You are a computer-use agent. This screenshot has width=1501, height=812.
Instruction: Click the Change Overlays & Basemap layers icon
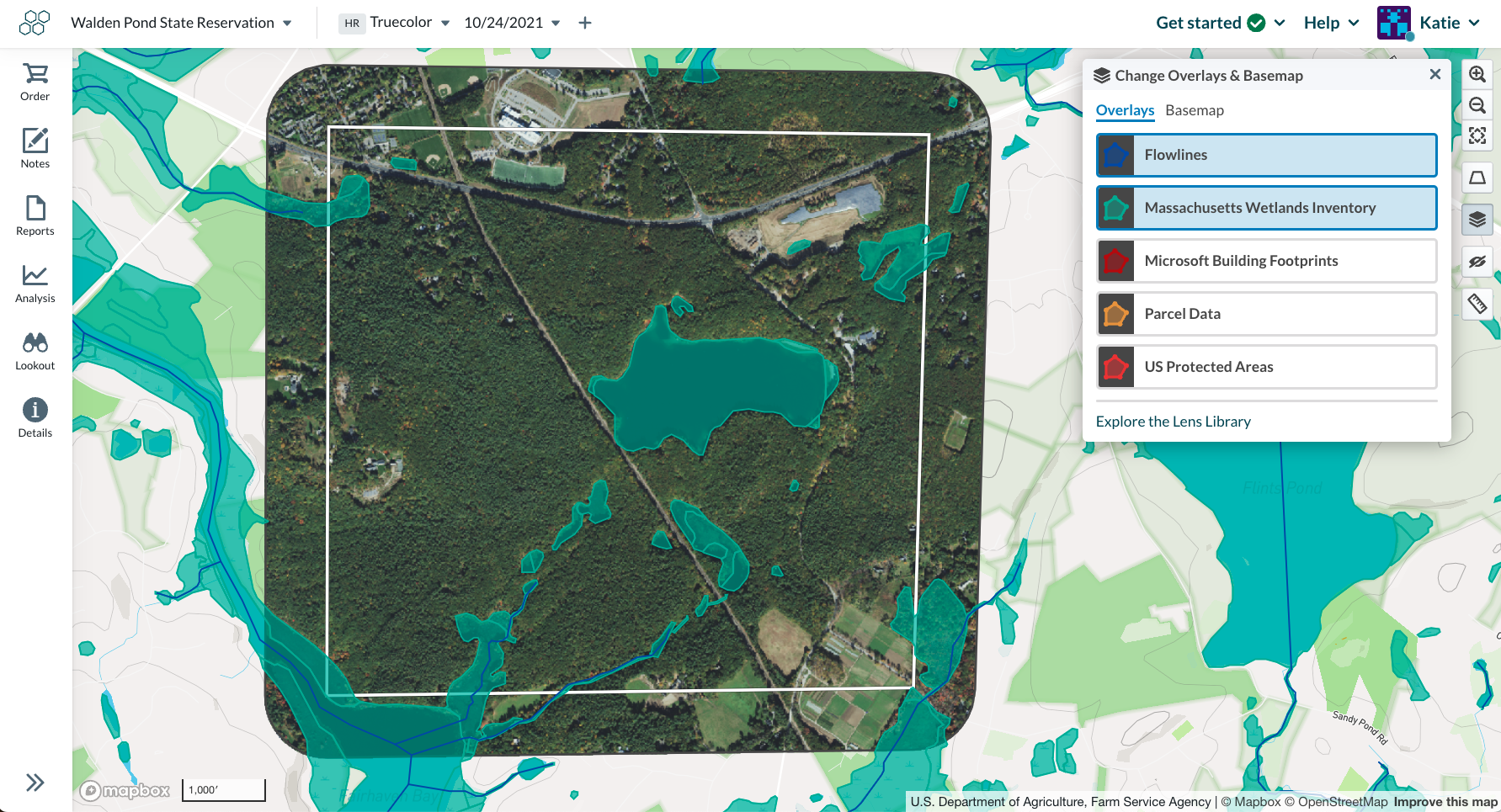pyautogui.click(x=1102, y=76)
